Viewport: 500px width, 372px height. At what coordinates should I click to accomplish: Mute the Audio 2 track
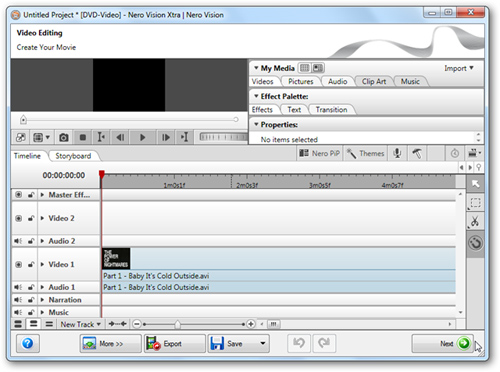click(x=18, y=241)
